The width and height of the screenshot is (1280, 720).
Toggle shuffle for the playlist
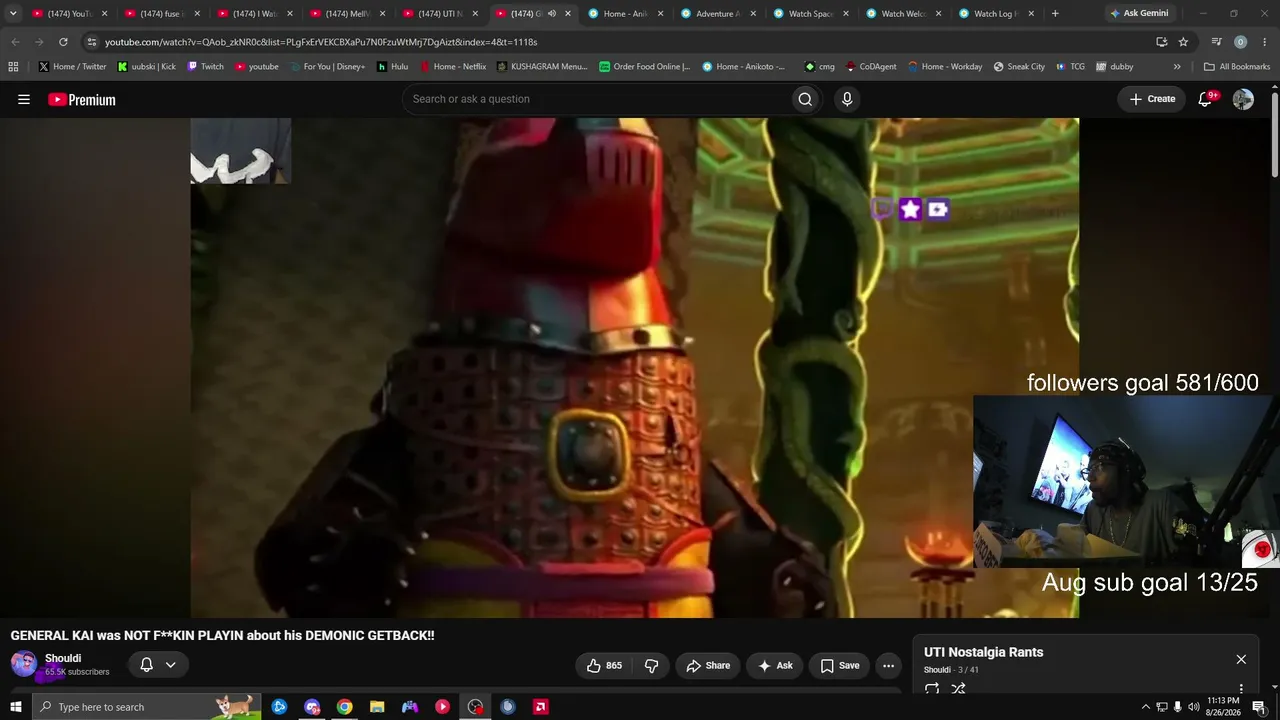[958, 689]
